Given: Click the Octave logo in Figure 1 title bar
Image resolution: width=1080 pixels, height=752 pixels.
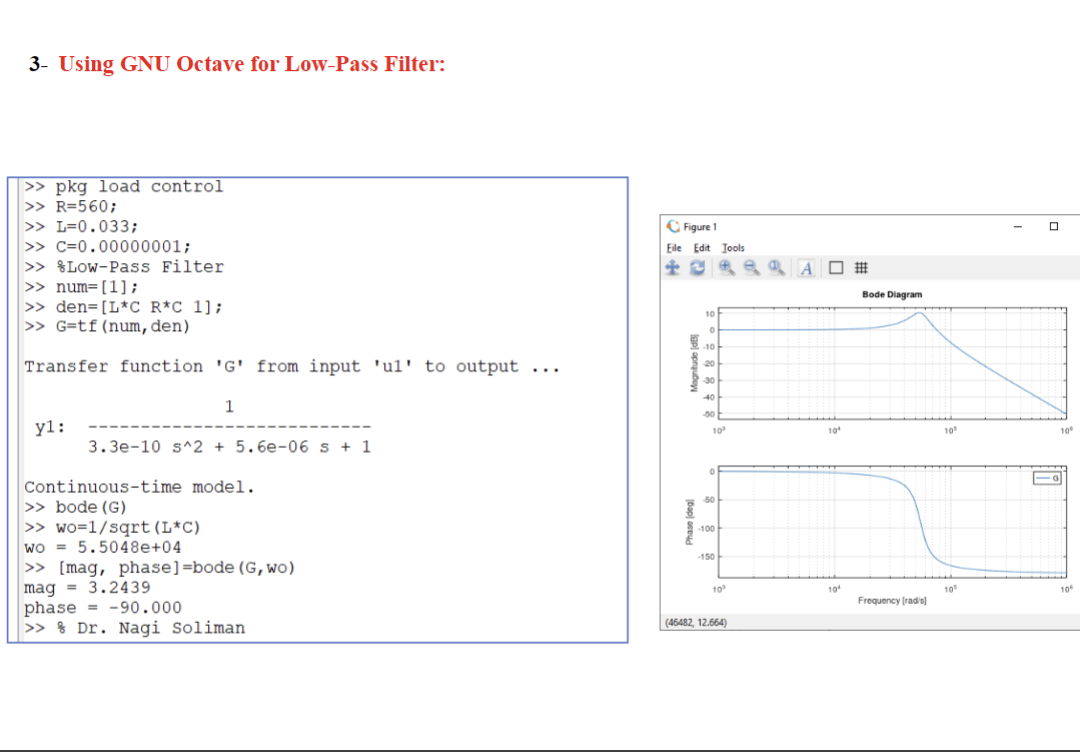Looking at the screenshot, I should click(x=672, y=226).
